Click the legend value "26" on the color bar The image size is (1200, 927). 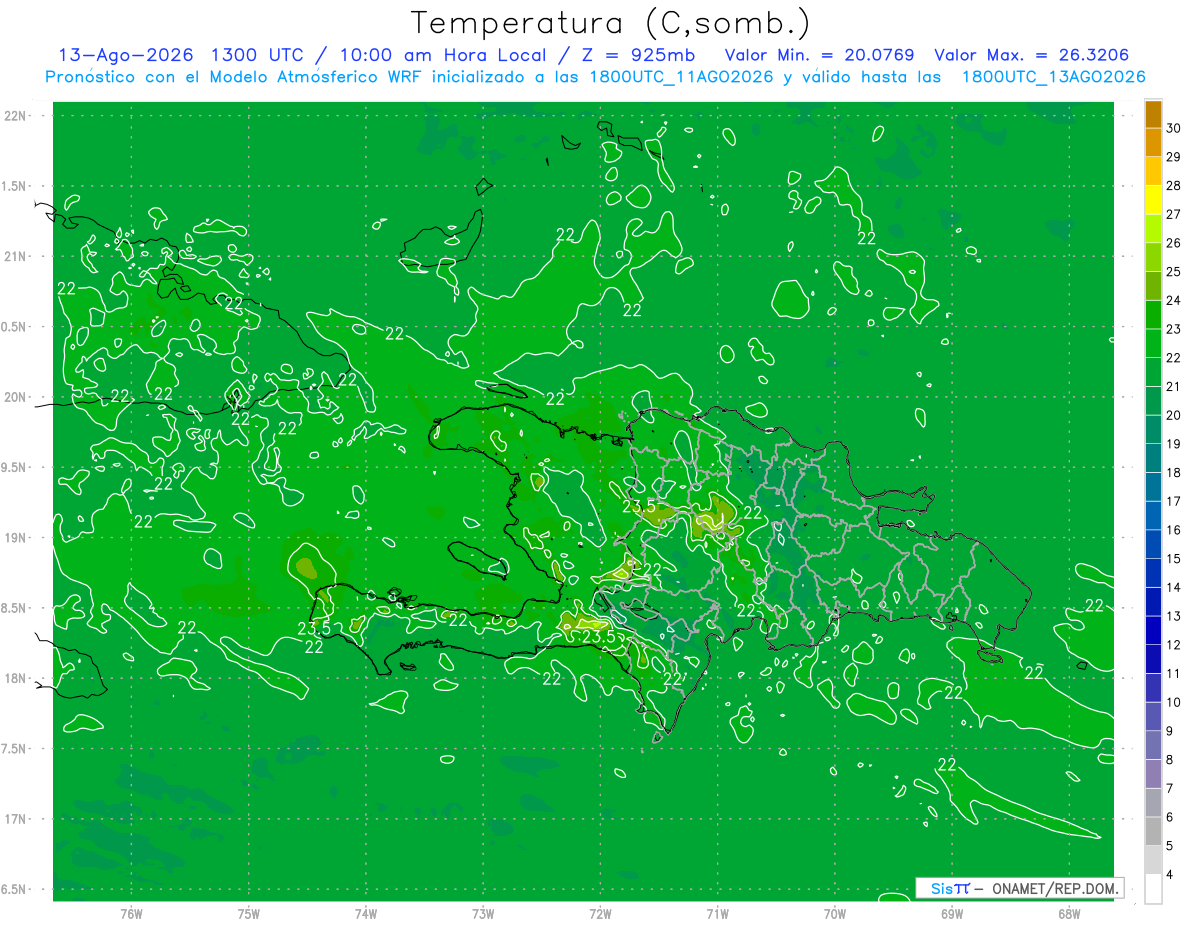point(1173,243)
